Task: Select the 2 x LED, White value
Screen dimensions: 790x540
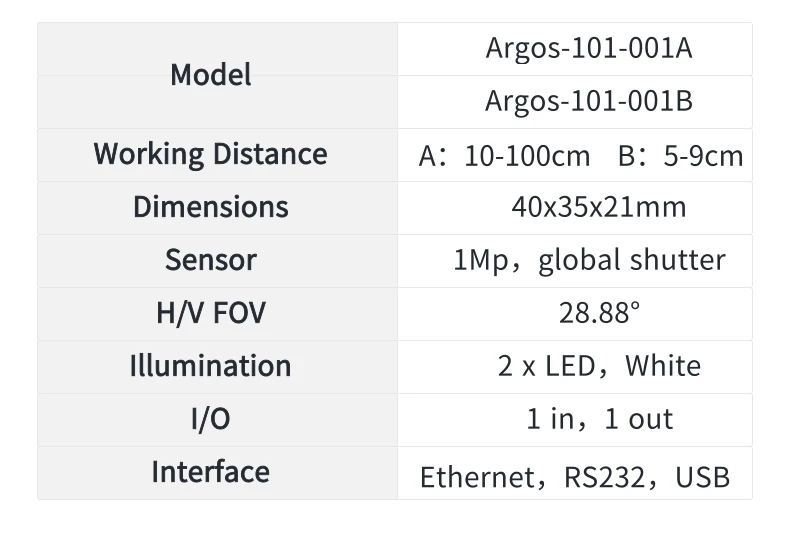Action: point(598,366)
